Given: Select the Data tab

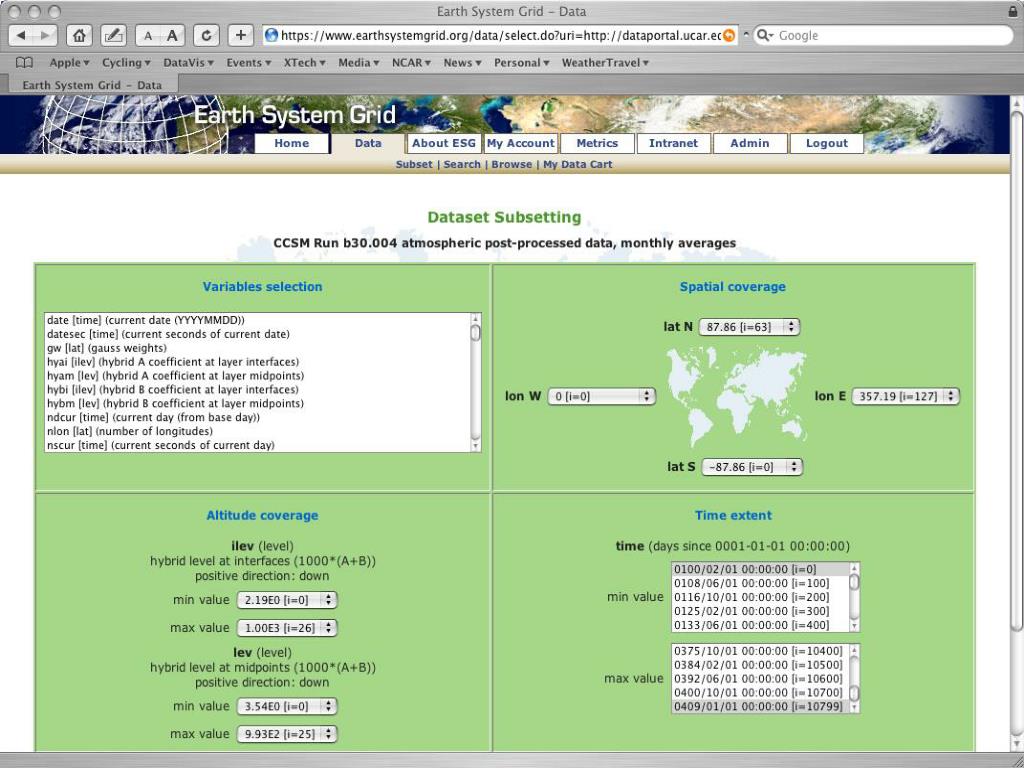Looking at the screenshot, I should 368,143.
